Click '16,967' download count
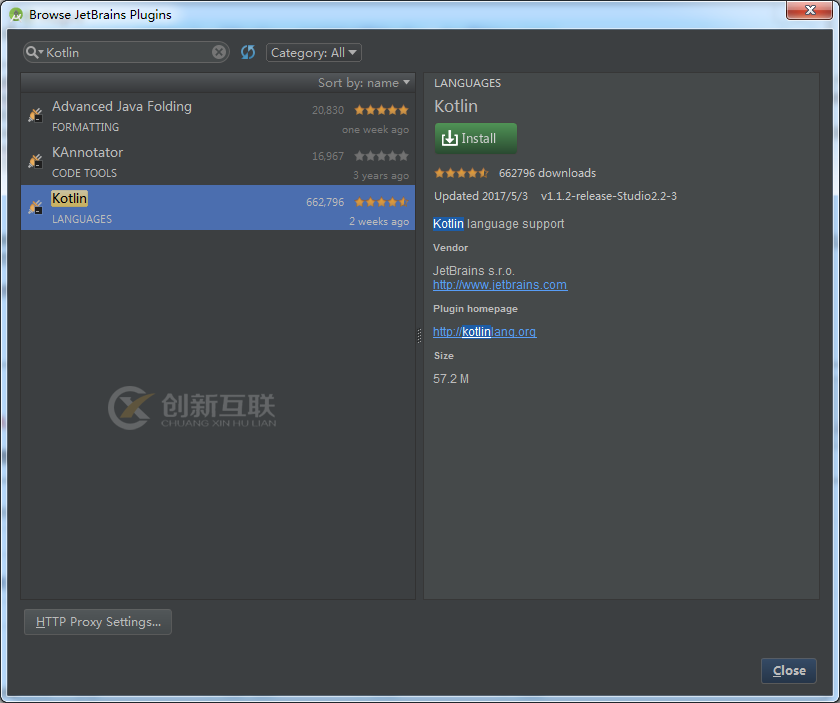Viewport: 840px width, 703px height. [x=328, y=156]
